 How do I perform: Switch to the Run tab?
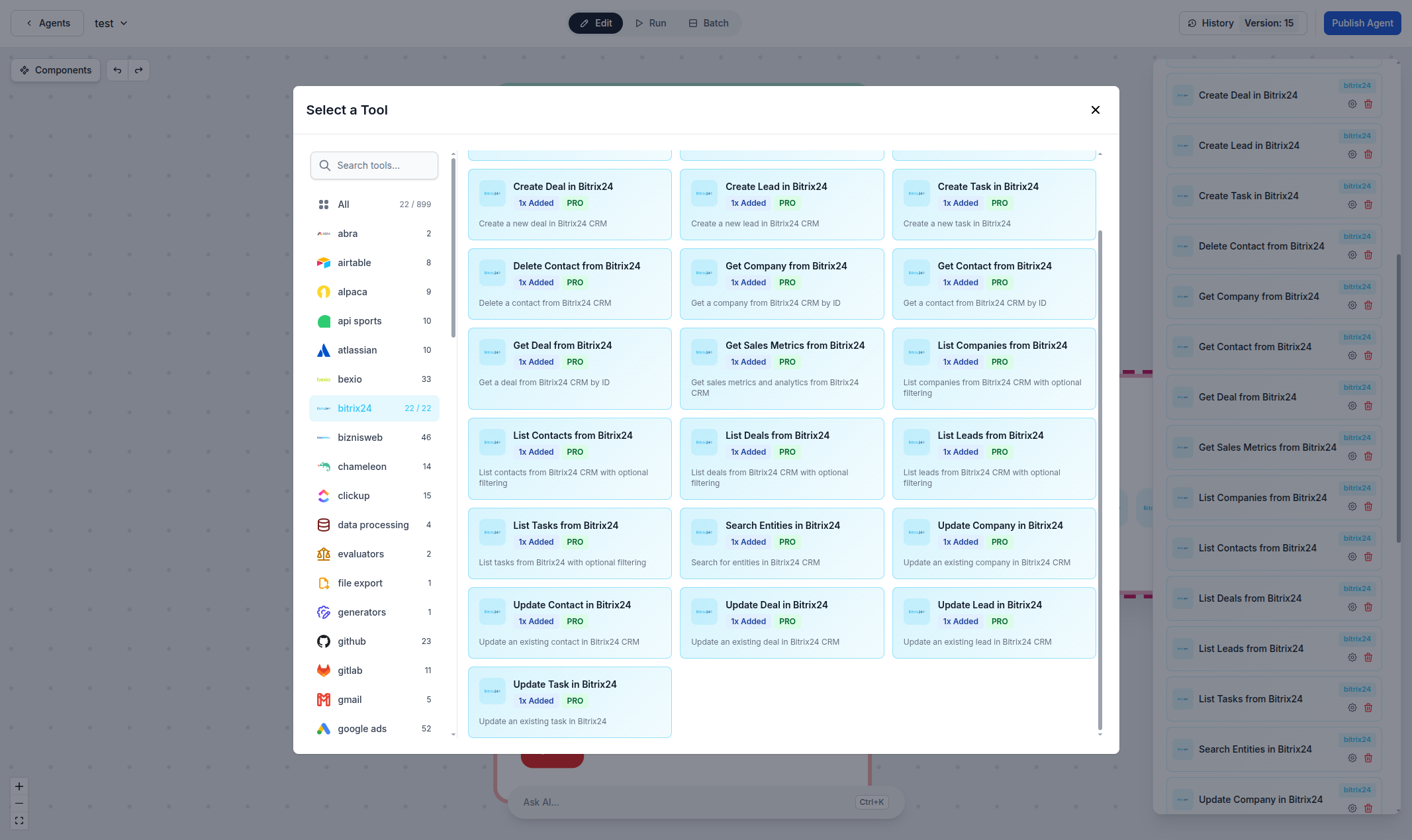(650, 23)
